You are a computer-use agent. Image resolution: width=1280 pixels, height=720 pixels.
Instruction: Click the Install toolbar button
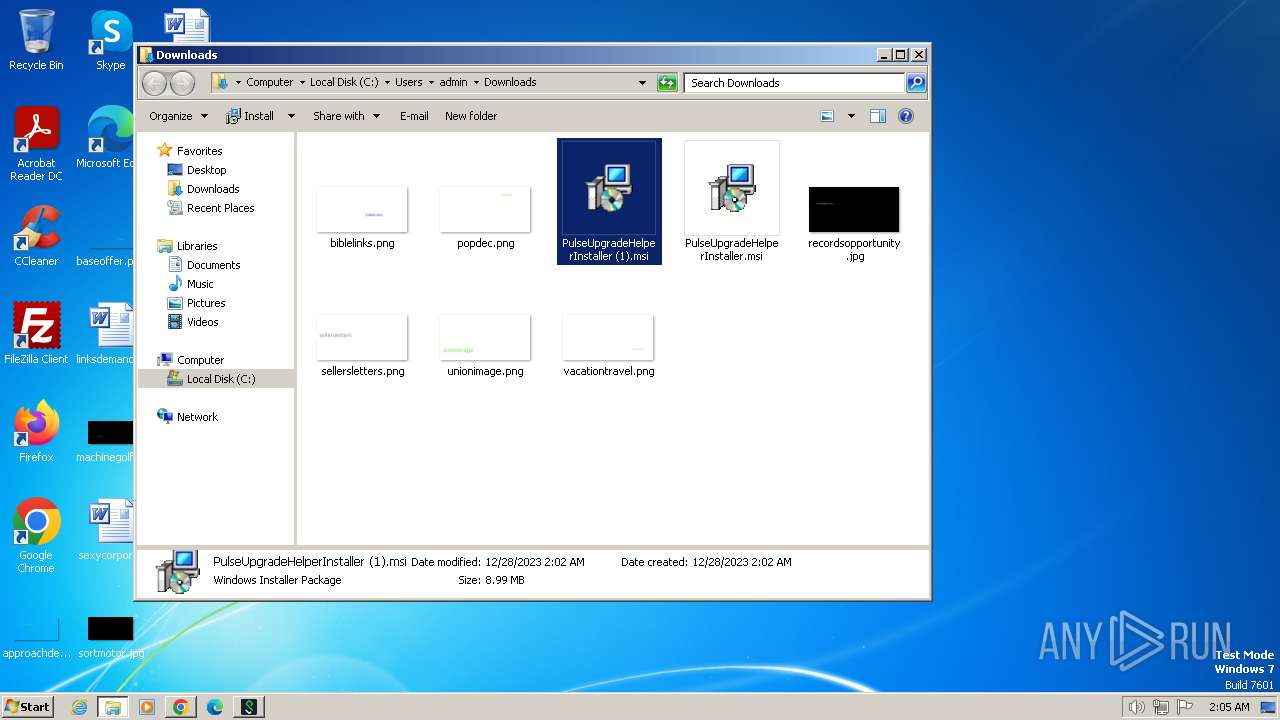(250, 116)
